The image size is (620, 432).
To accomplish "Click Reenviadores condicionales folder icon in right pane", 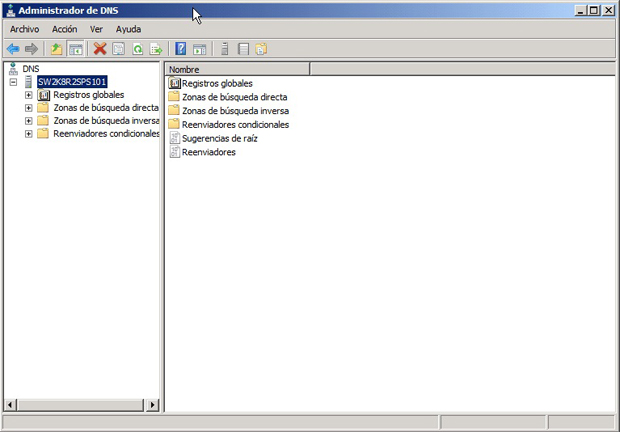I will click(174, 124).
